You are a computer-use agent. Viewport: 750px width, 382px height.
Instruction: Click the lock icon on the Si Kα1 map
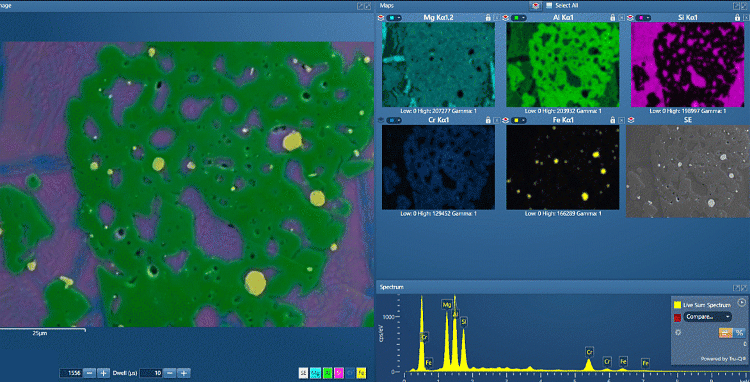click(737, 17)
